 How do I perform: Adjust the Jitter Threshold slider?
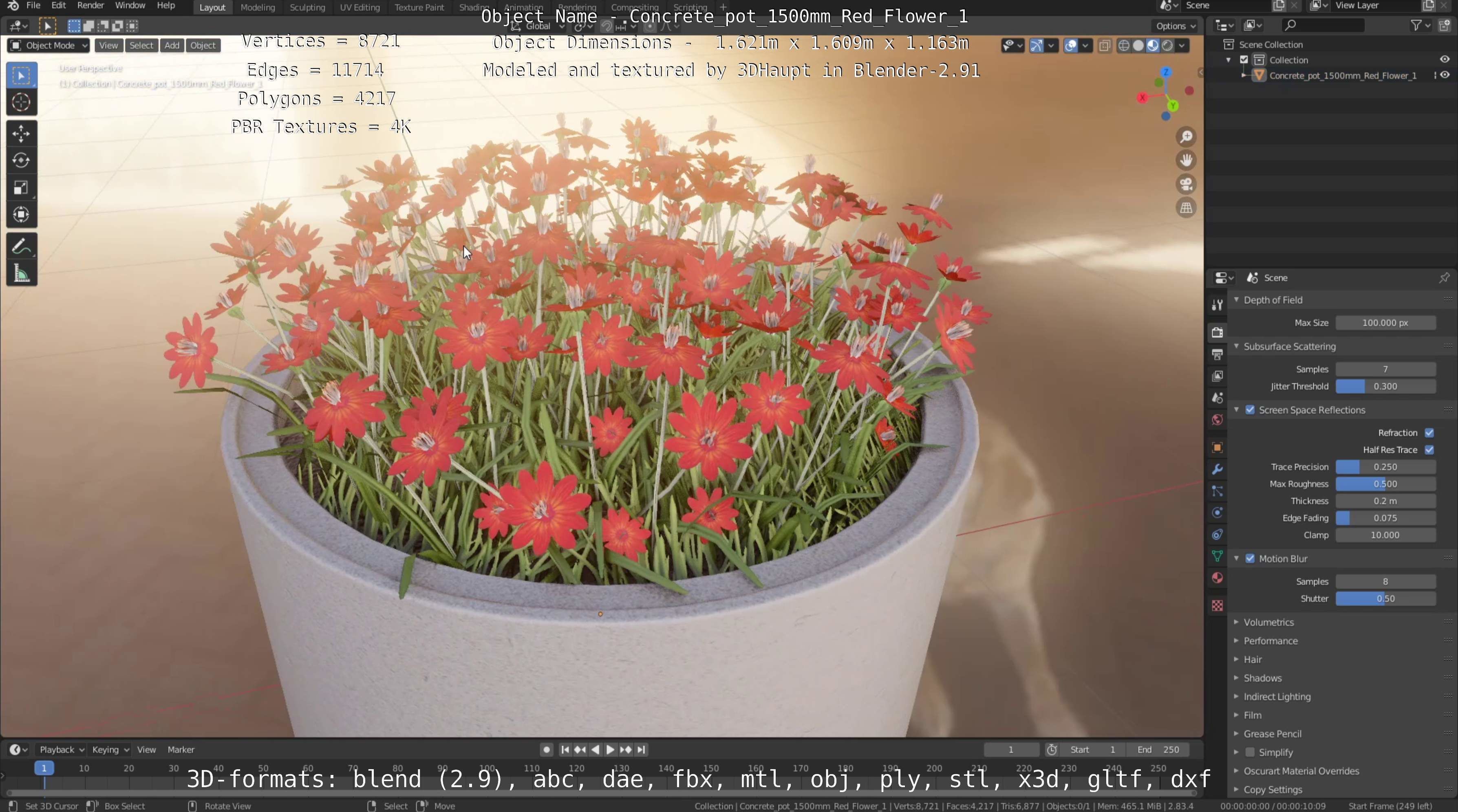(1385, 387)
